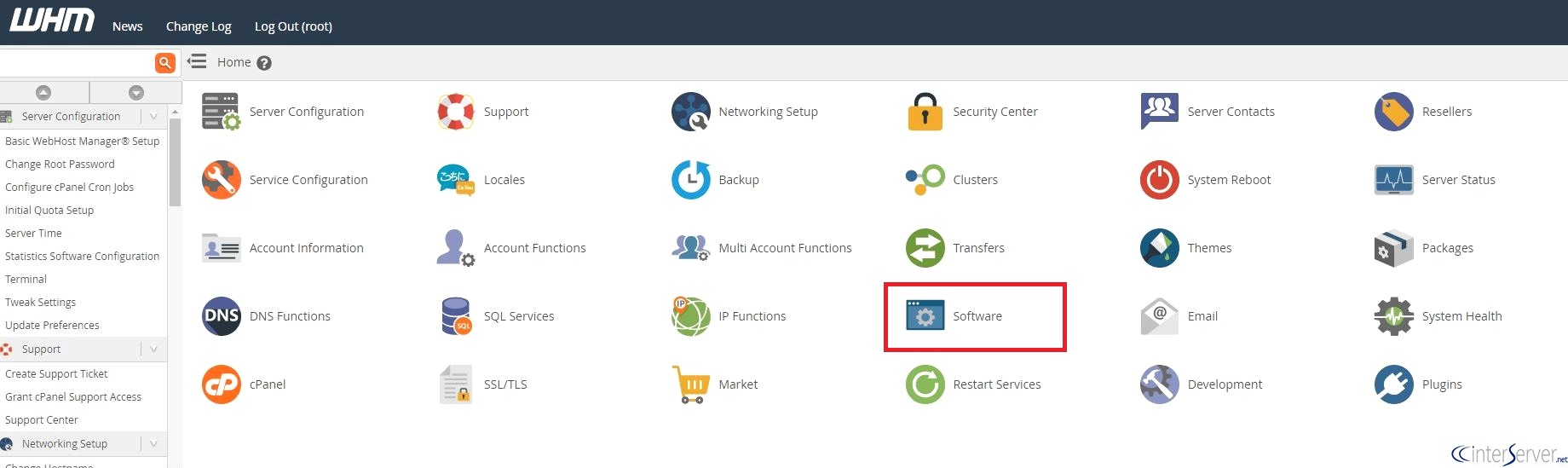Screen dimensions: 1568x468
Task: Open the SSL/TLS certificate icon
Action: click(456, 384)
